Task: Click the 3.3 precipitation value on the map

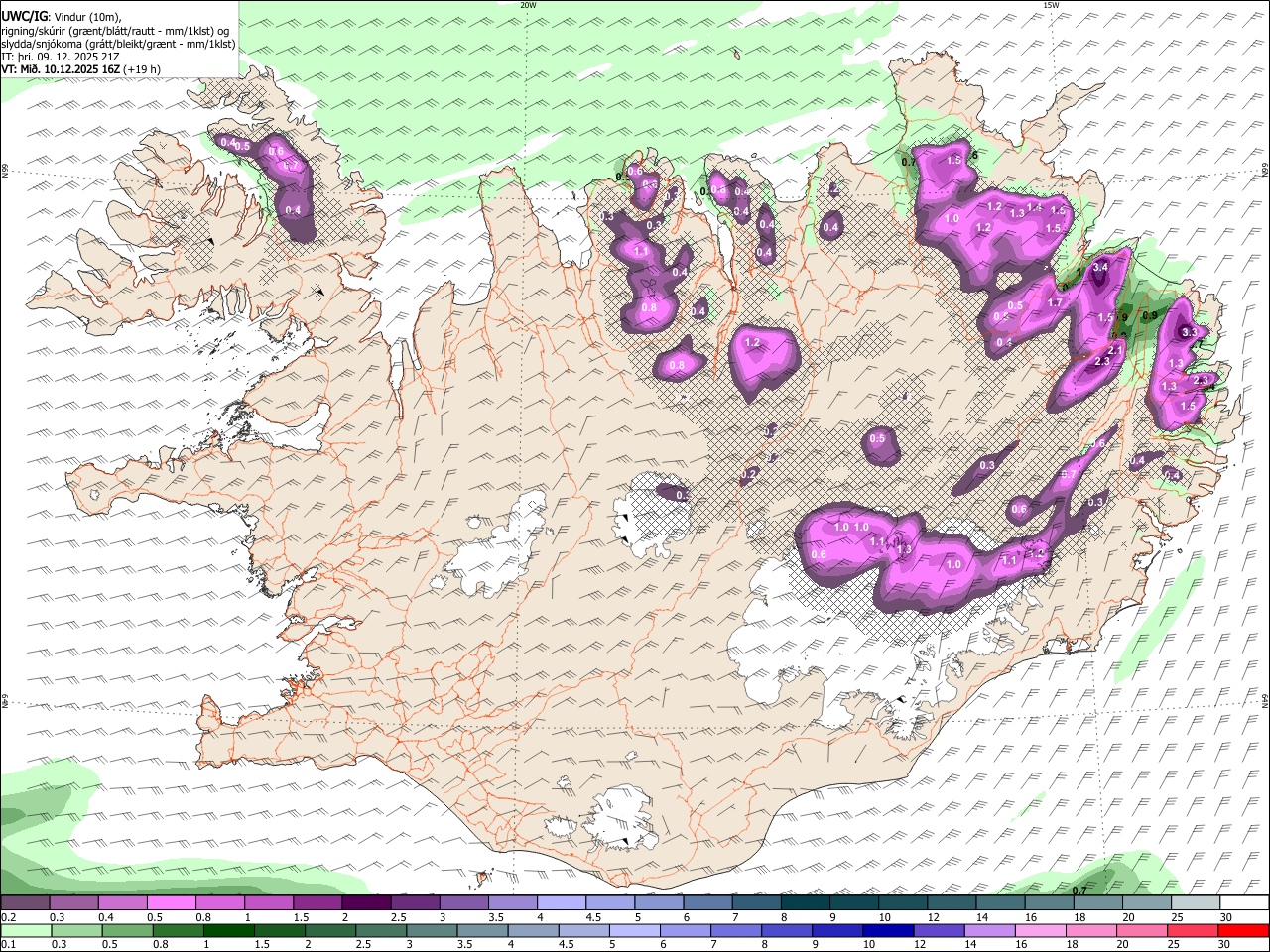Action: [1190, 332]
